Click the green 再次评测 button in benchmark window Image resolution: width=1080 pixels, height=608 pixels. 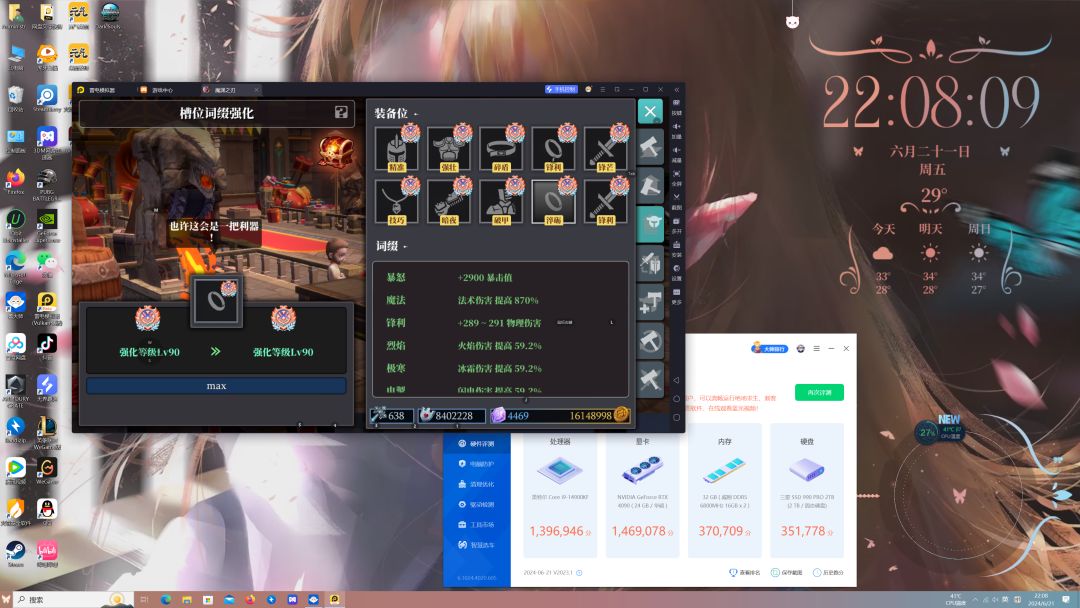coord(819,392)
